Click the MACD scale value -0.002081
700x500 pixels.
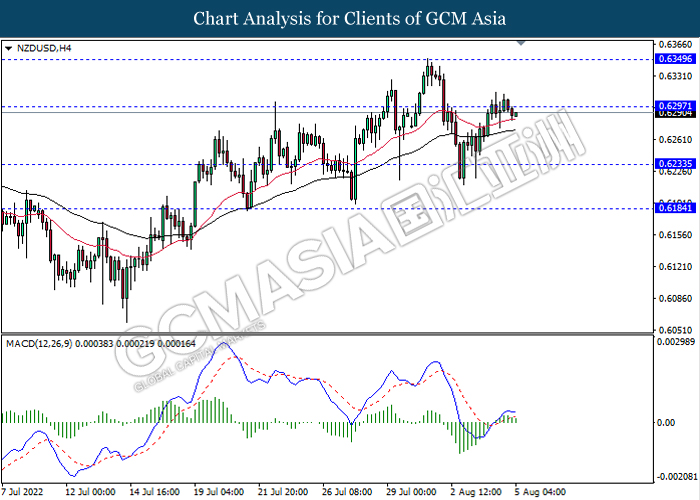point(676,477)
